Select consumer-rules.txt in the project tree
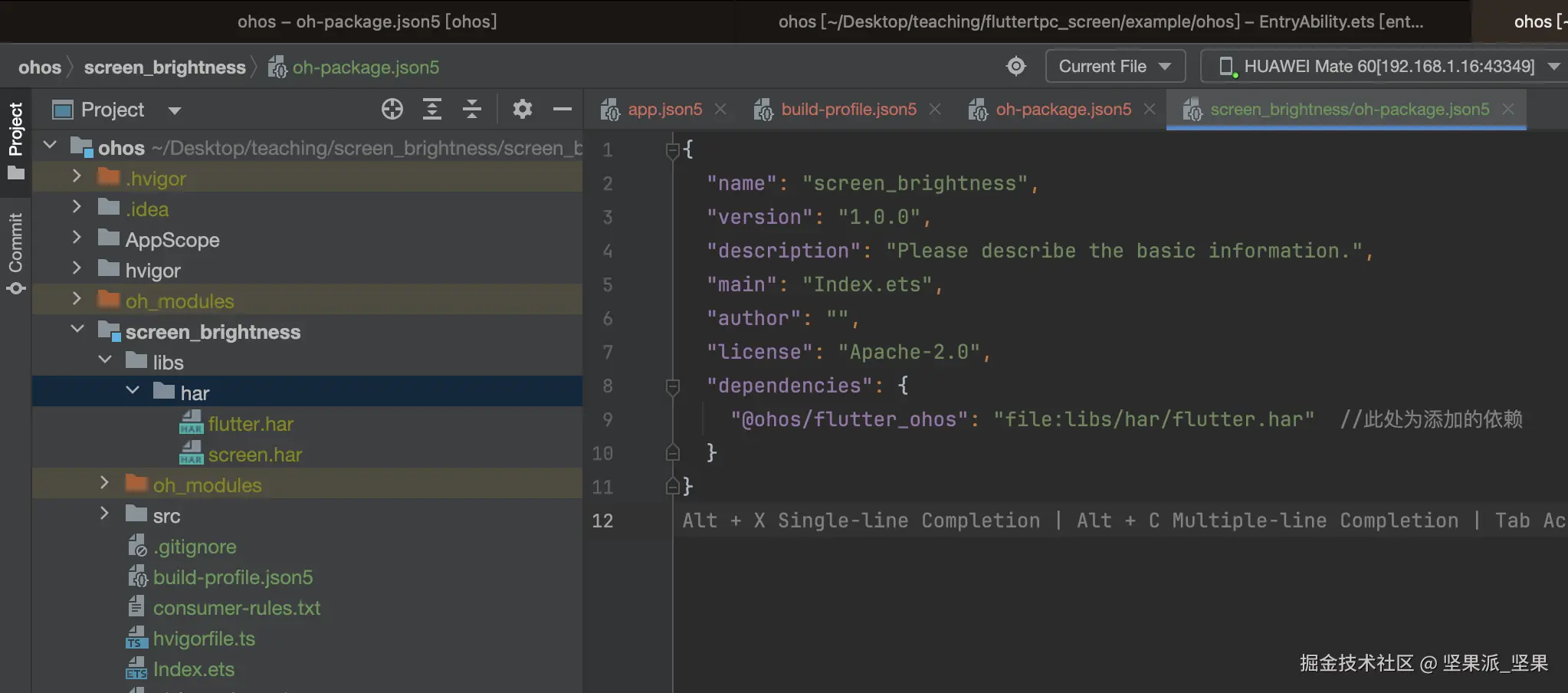Image resolution: width=1568 pixels, height=693 pixels. tap(237, 608)
